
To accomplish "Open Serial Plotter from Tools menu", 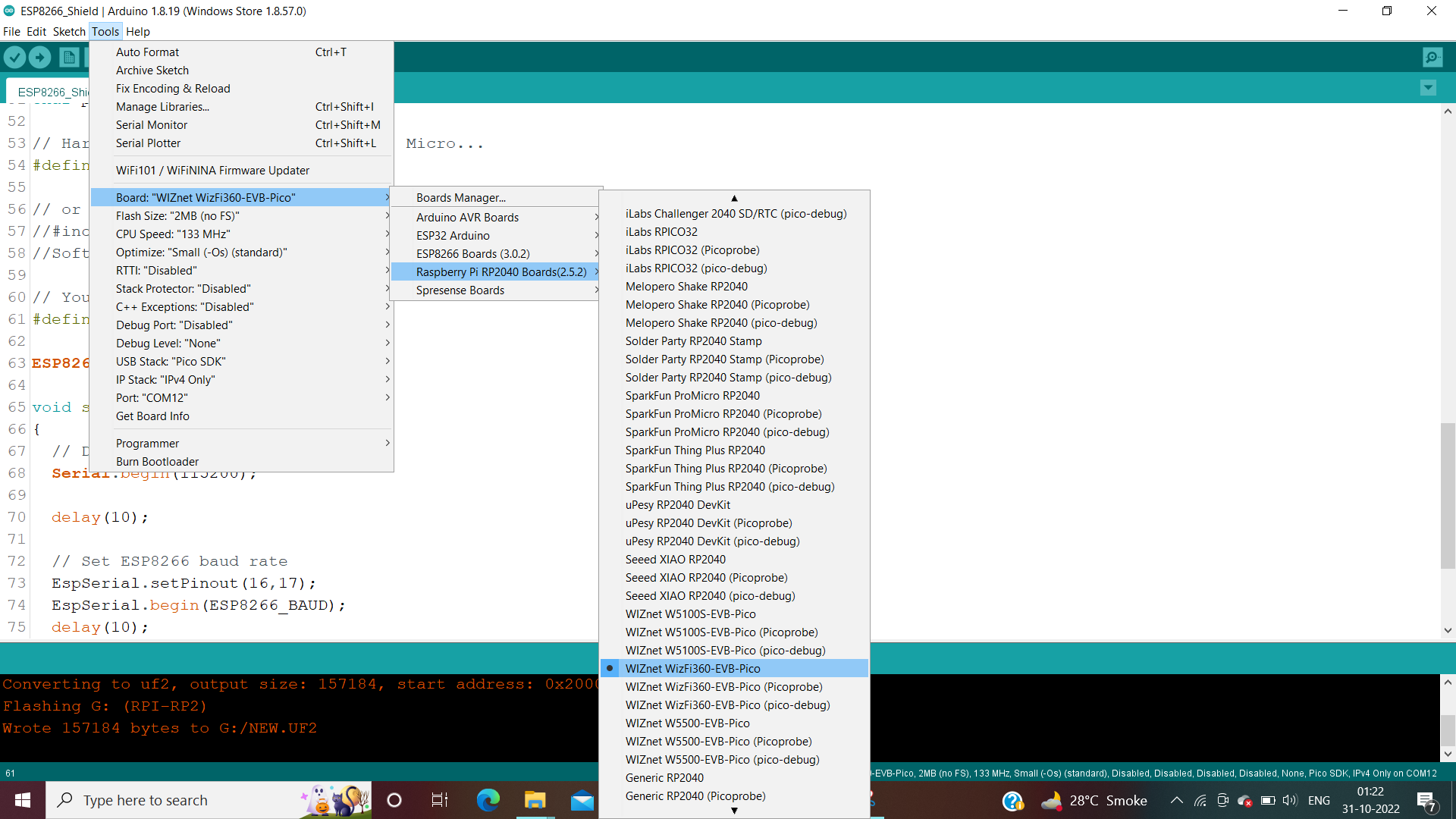I will [148, 143].
